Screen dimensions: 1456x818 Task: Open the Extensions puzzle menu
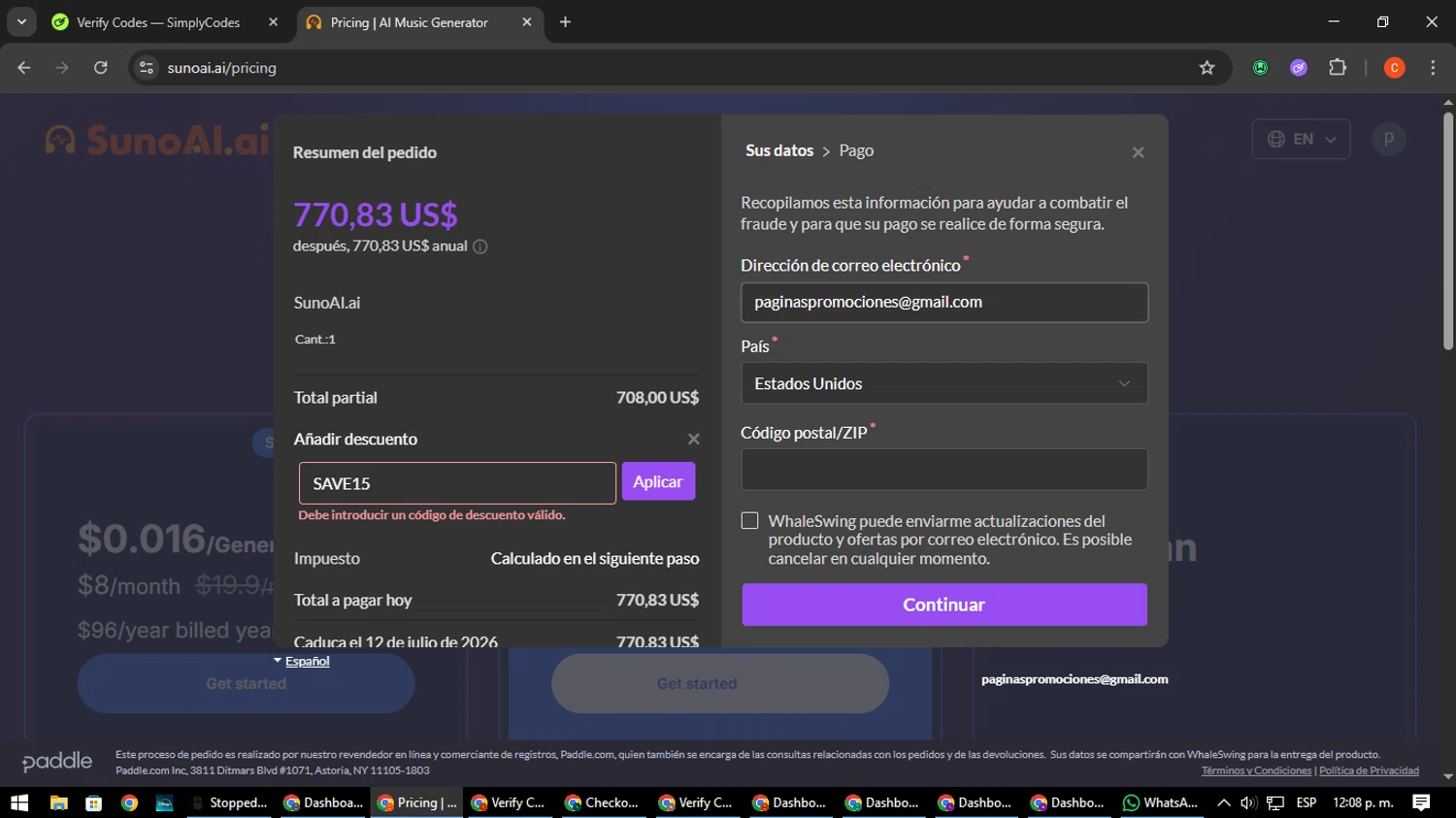(1338, 68)
